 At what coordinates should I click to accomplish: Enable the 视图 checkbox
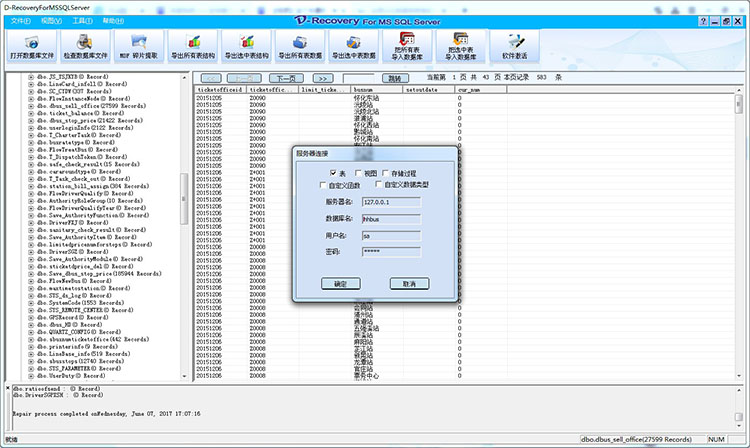pos(358,173)
